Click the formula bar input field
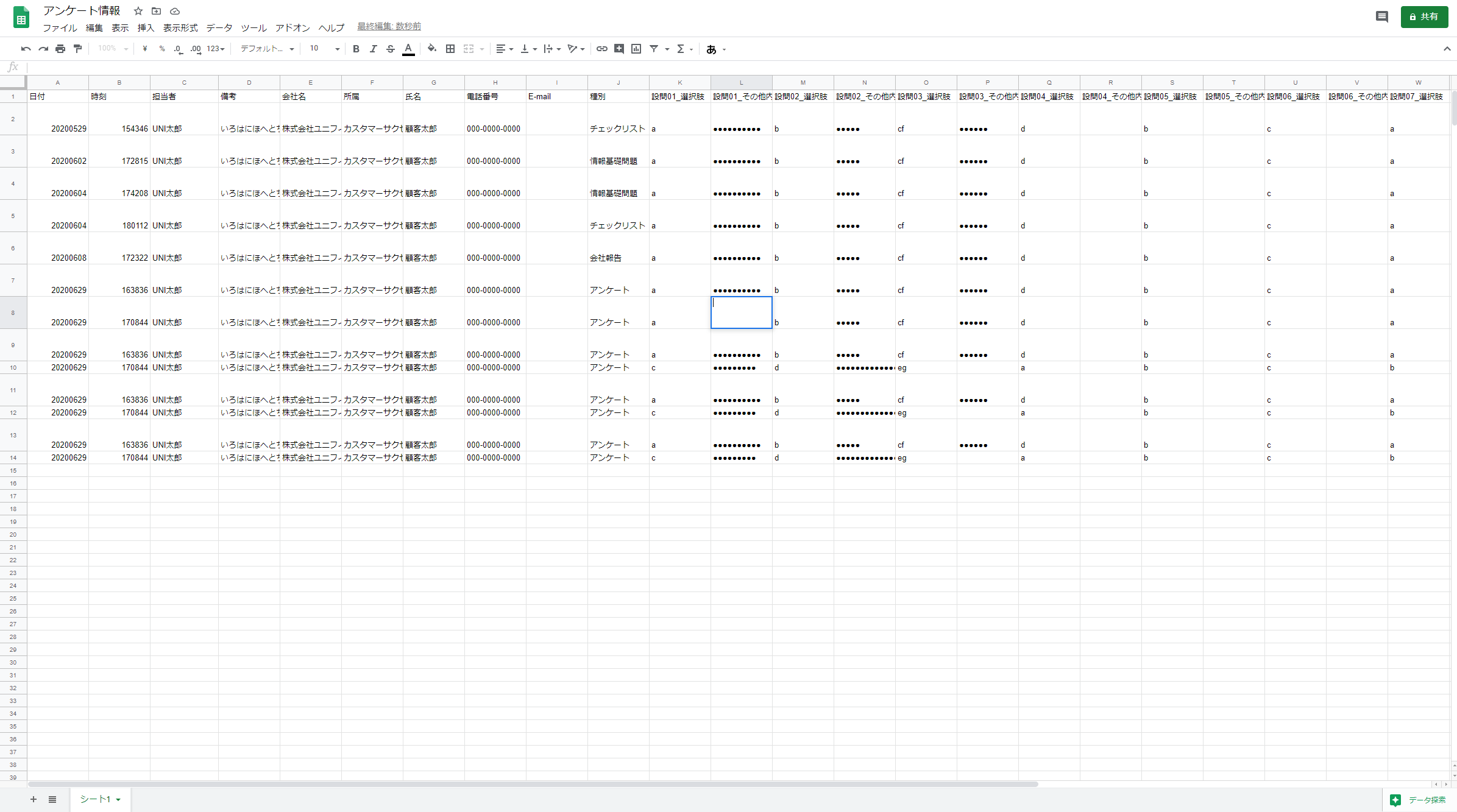This screenshot has height=812, width=1457. tap(731, 67)
